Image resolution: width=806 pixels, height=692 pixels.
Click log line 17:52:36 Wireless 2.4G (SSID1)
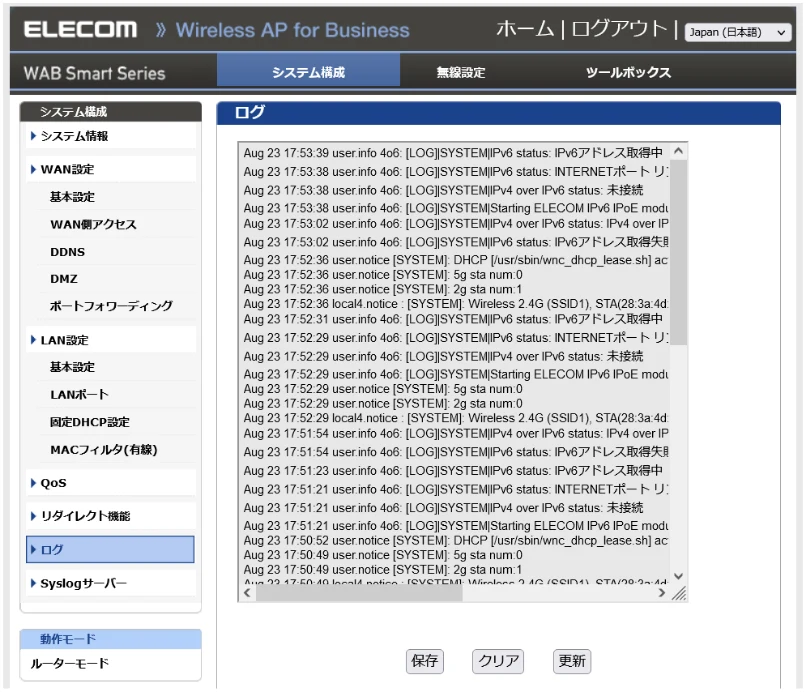coord(455,304)
